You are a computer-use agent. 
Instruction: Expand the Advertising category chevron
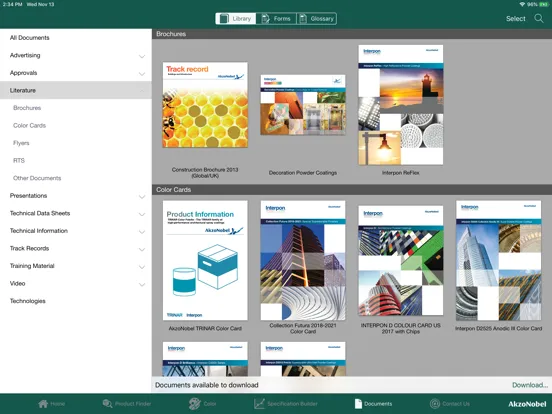click(x=142, y=56)
